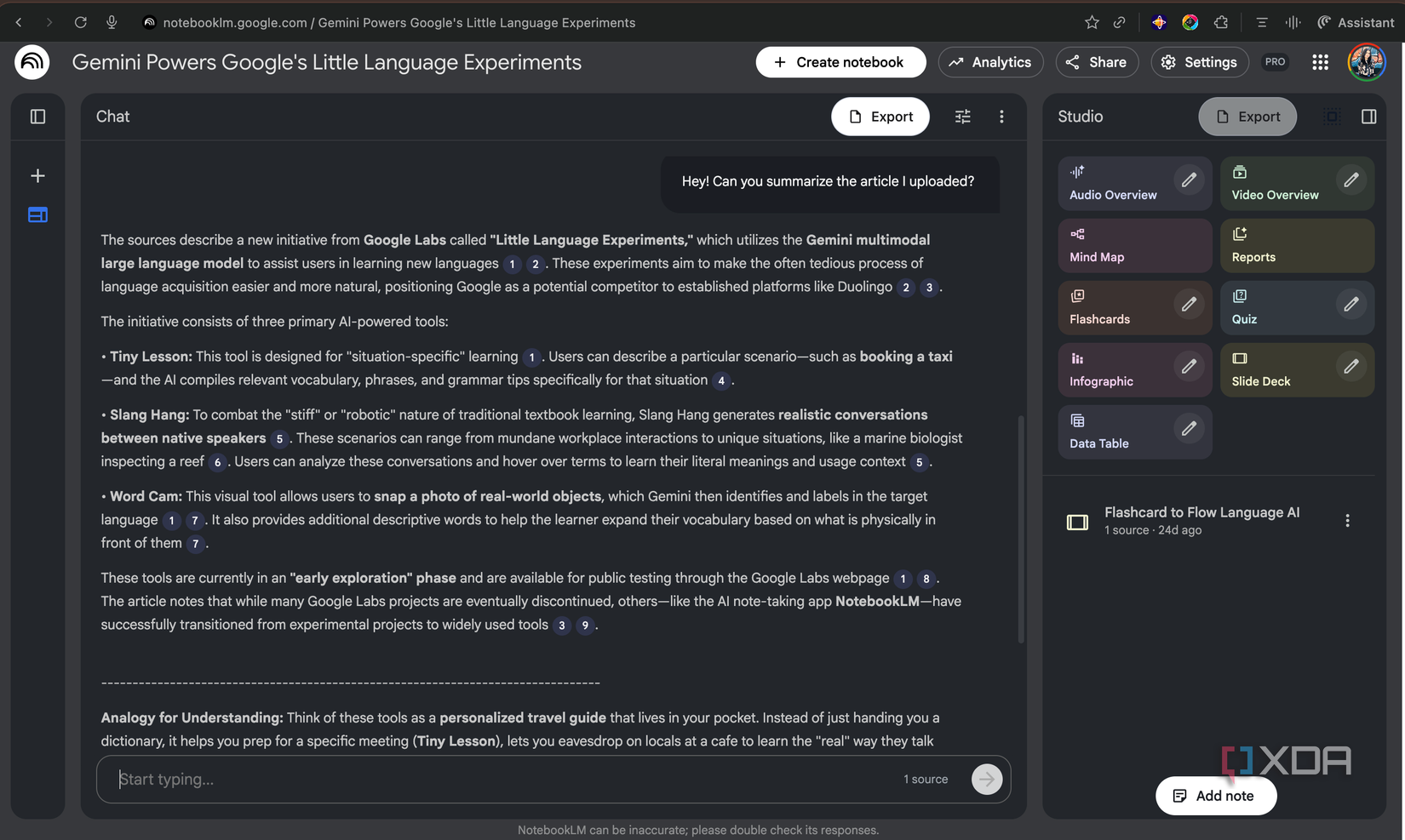Edit Slide Deck options pencil icon
Image resolution: width=1405 pixels, height=840 pixels.
point(1351,366)
